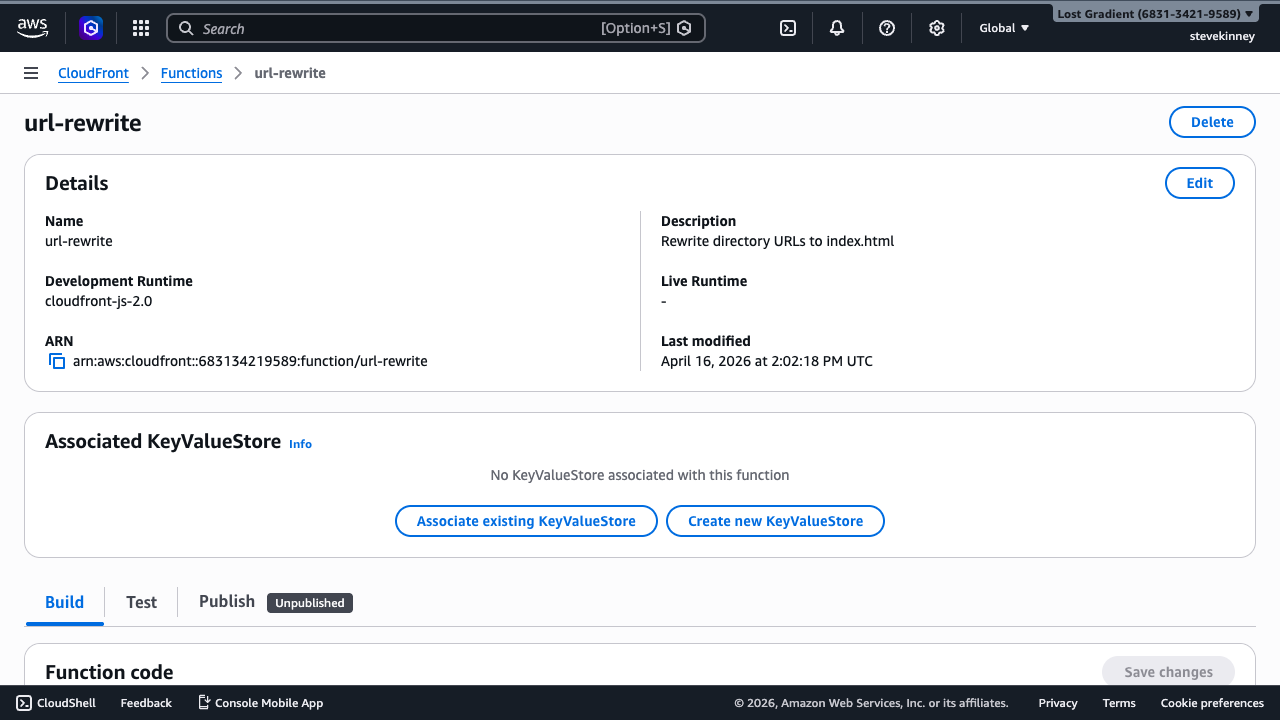Copy the ARN with the copy icon

click(57, 361)
